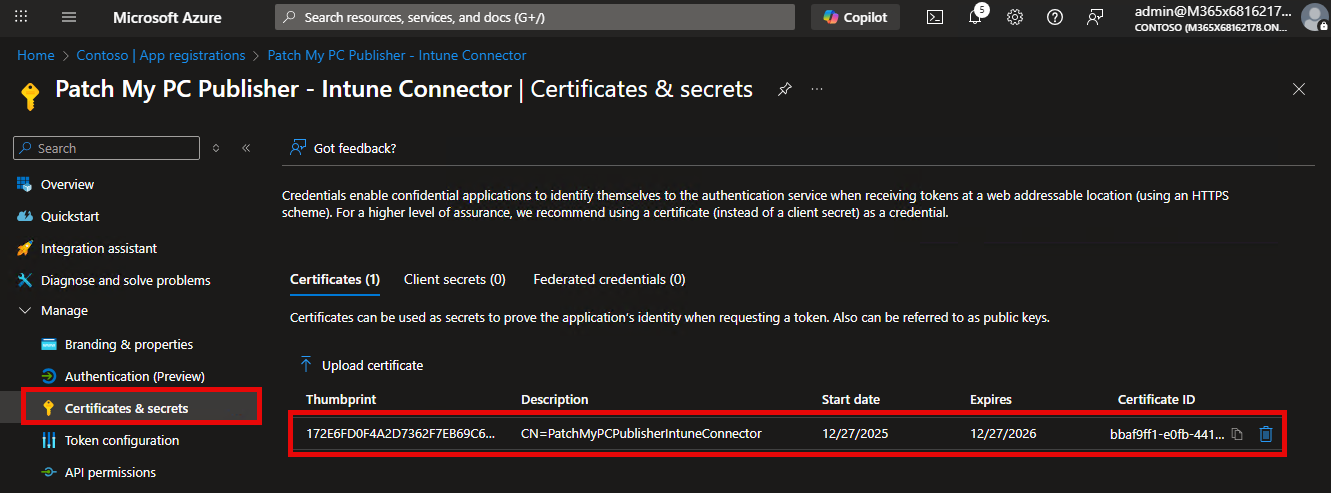Open Token configuration
The height and width of the screenshot is (493, 1331).
(x=122, y=440)
